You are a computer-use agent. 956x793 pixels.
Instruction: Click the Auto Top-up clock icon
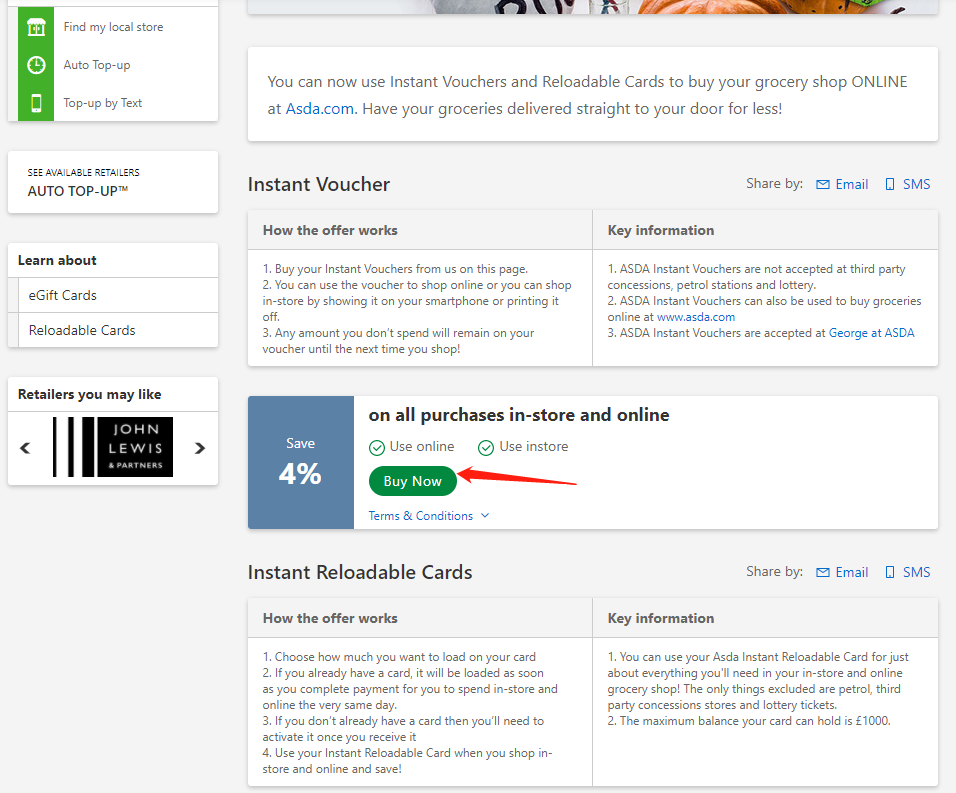[36, 65]
